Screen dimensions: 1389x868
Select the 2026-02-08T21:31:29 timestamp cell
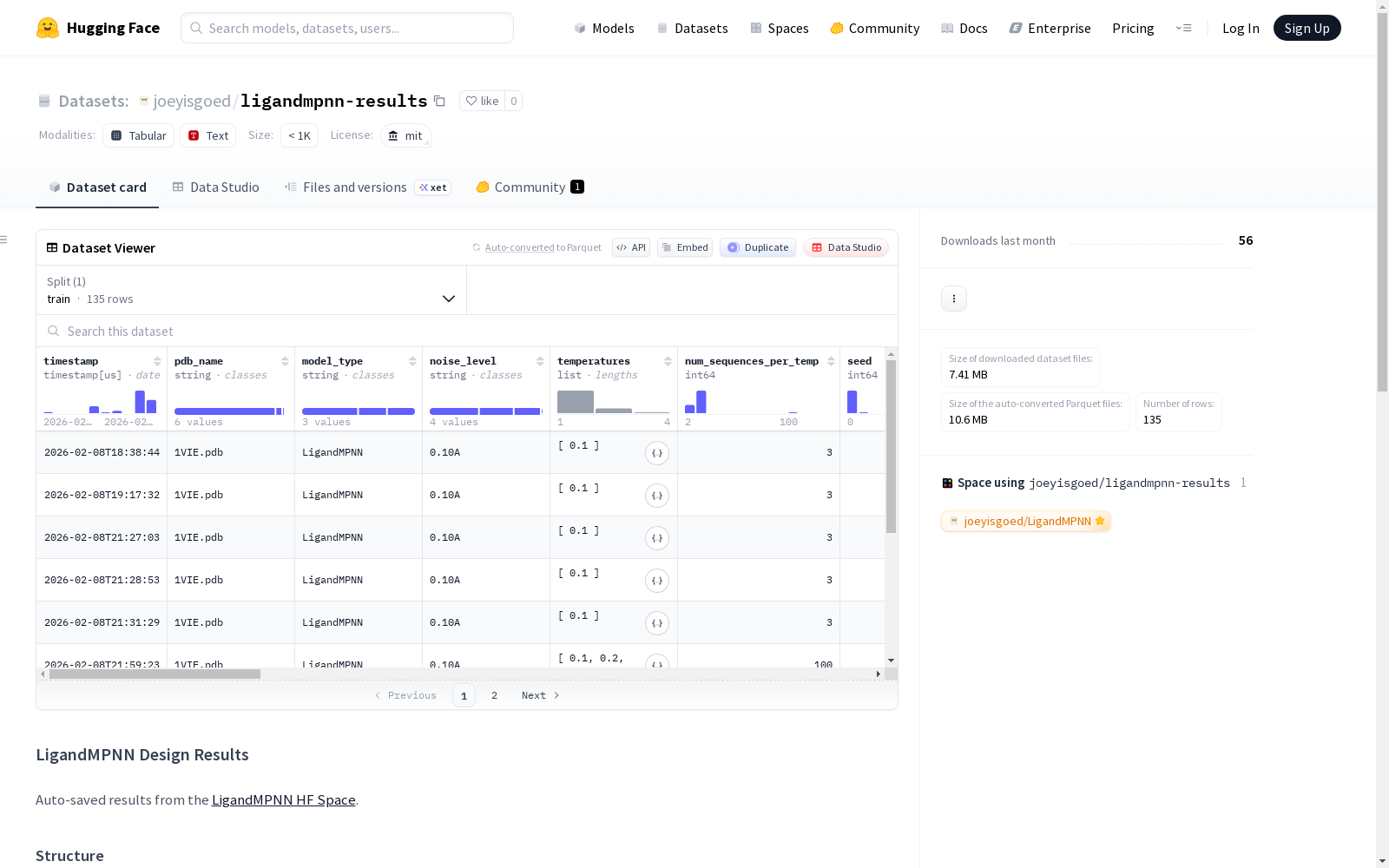[102, 623]
